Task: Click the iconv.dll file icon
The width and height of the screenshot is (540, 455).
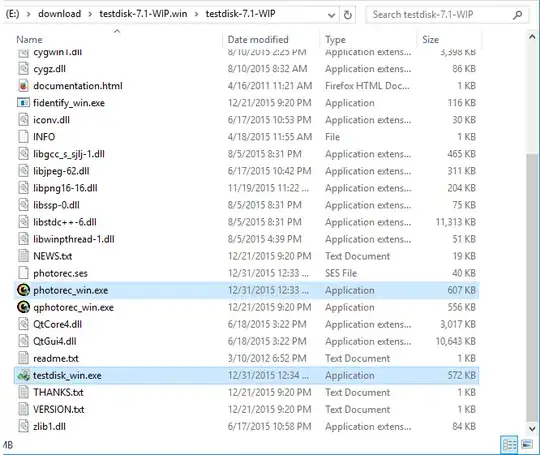Action: [23, 120]
